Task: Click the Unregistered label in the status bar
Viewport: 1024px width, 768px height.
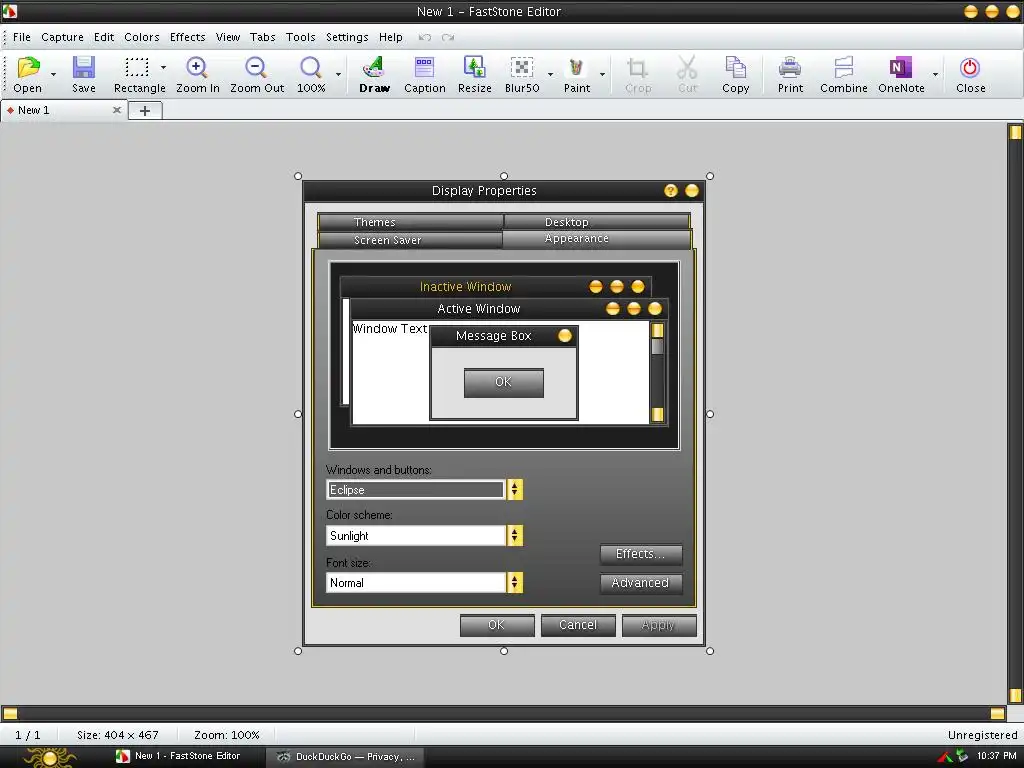Action: coord(982,735)
